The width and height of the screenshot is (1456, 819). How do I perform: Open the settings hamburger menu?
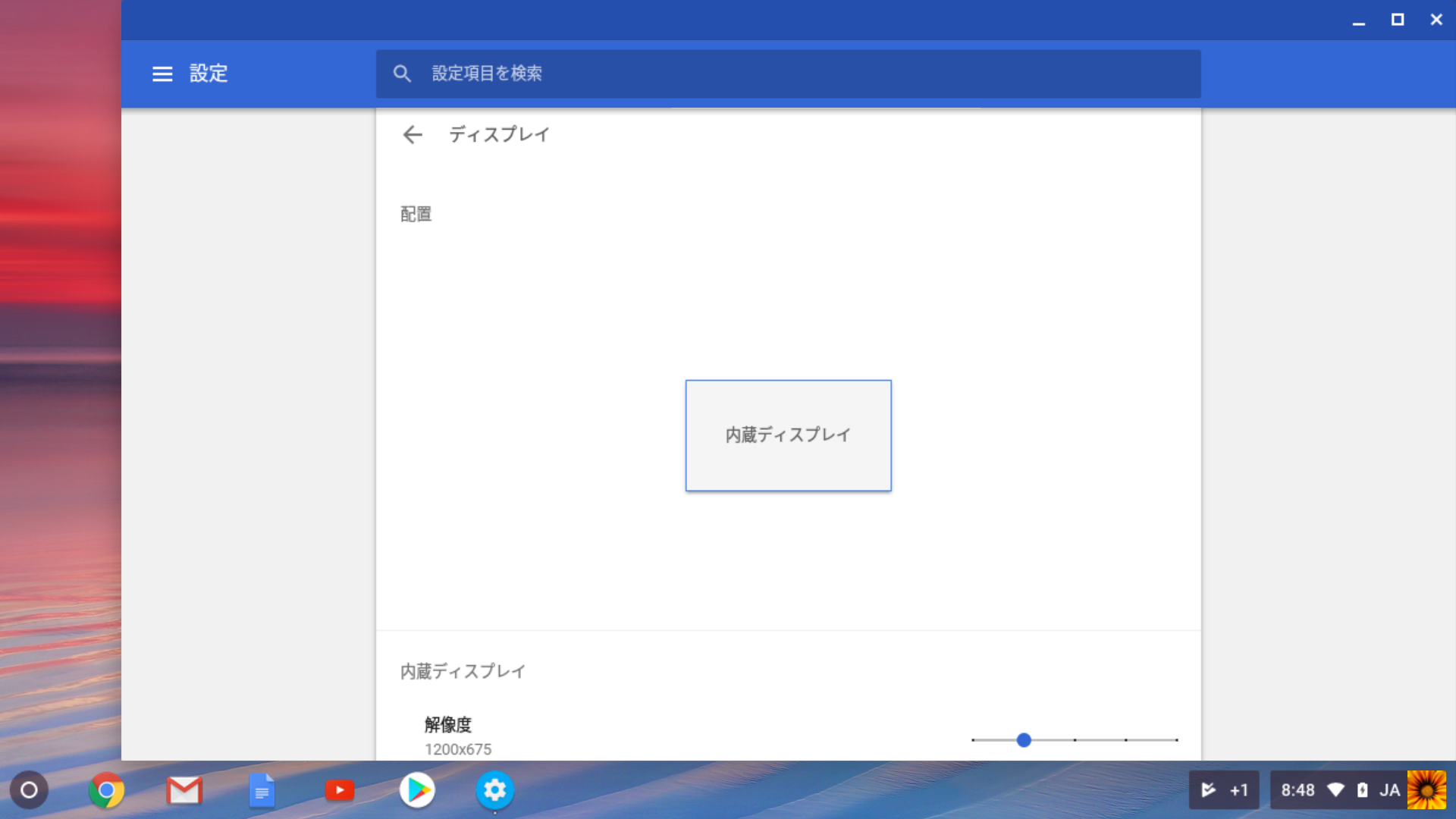tap(162, 74)
